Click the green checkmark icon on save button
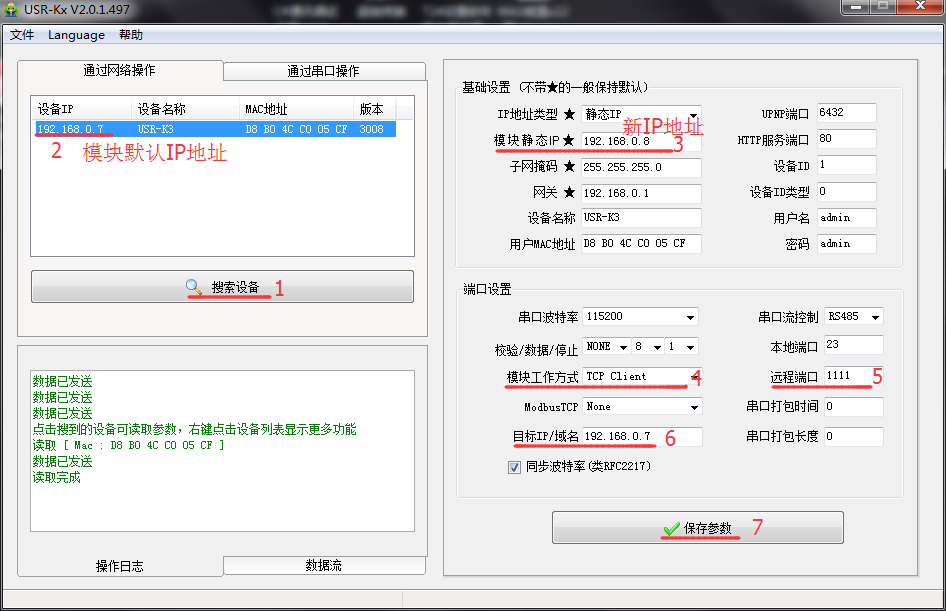Image resolution: width=946 pixels, height=611 pixels. pos(672,528)
